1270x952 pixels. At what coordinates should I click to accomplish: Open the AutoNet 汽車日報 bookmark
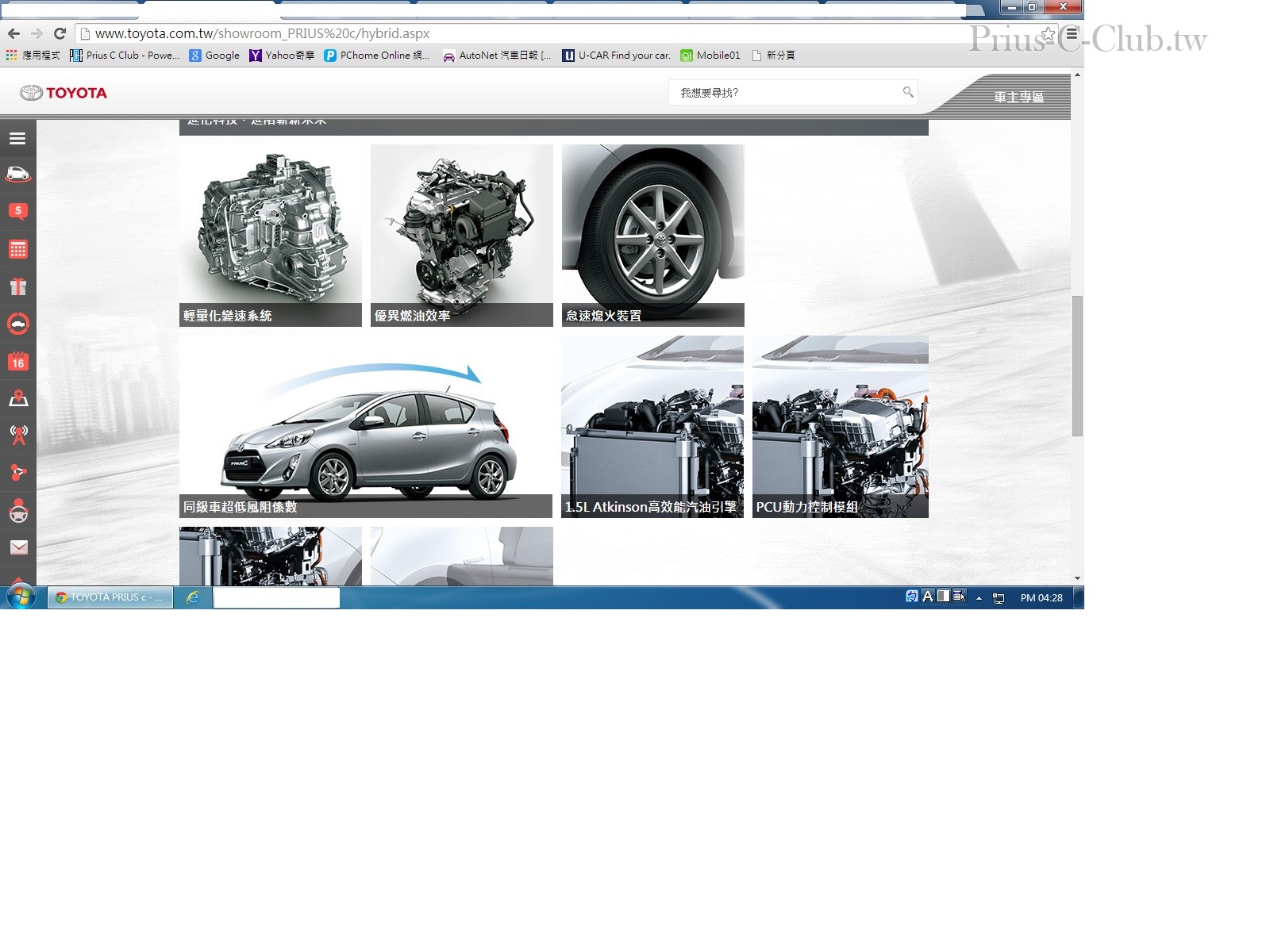(497, 56)
